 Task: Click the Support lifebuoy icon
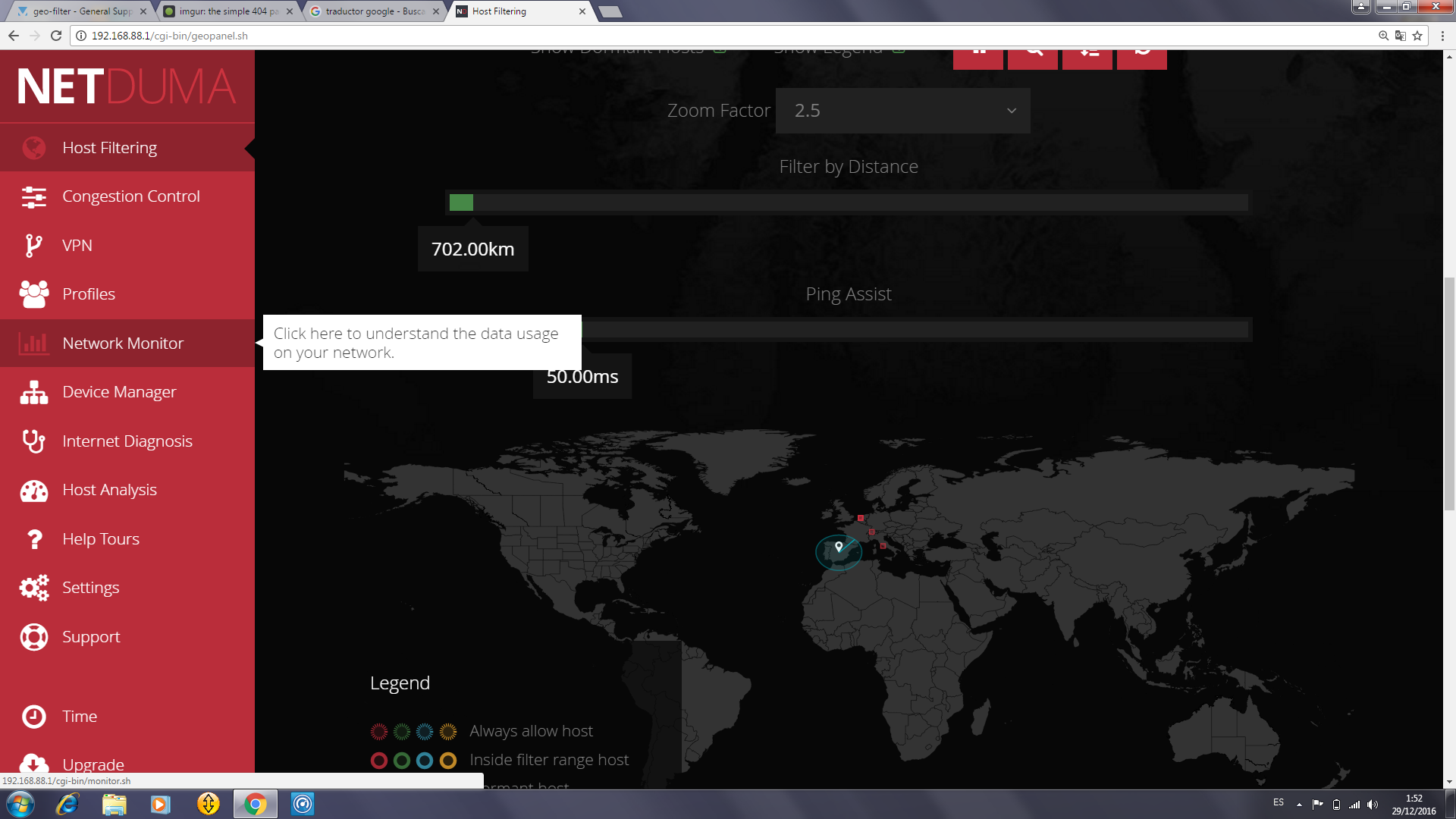pos(33,637)
